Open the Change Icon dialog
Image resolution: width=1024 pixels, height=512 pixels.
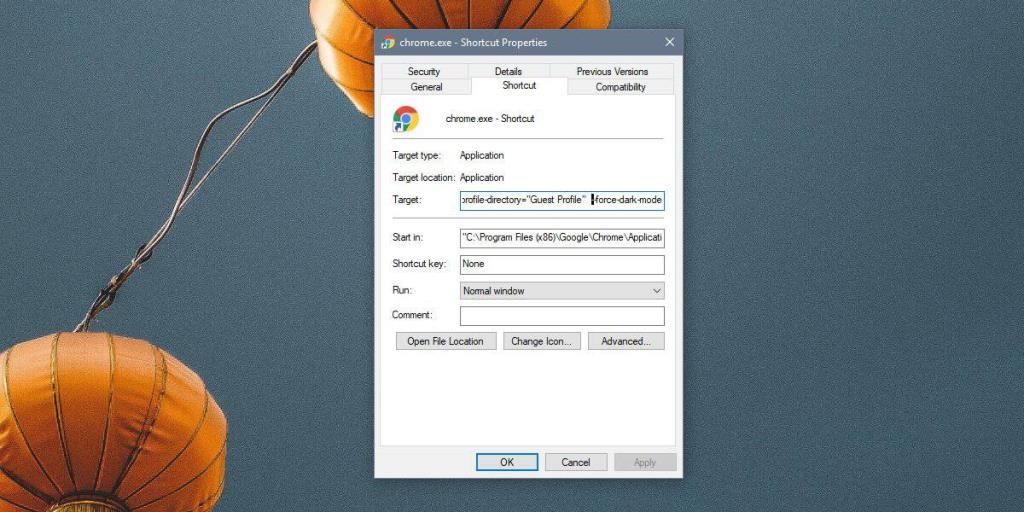click(x=541, y=341)
